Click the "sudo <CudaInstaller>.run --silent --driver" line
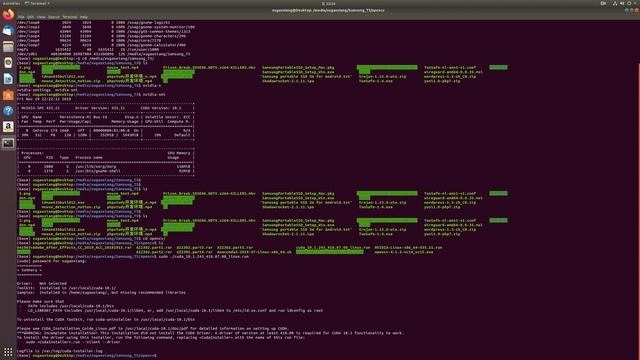This screenshot has height=360, width=640. click(x=73, y=342)
